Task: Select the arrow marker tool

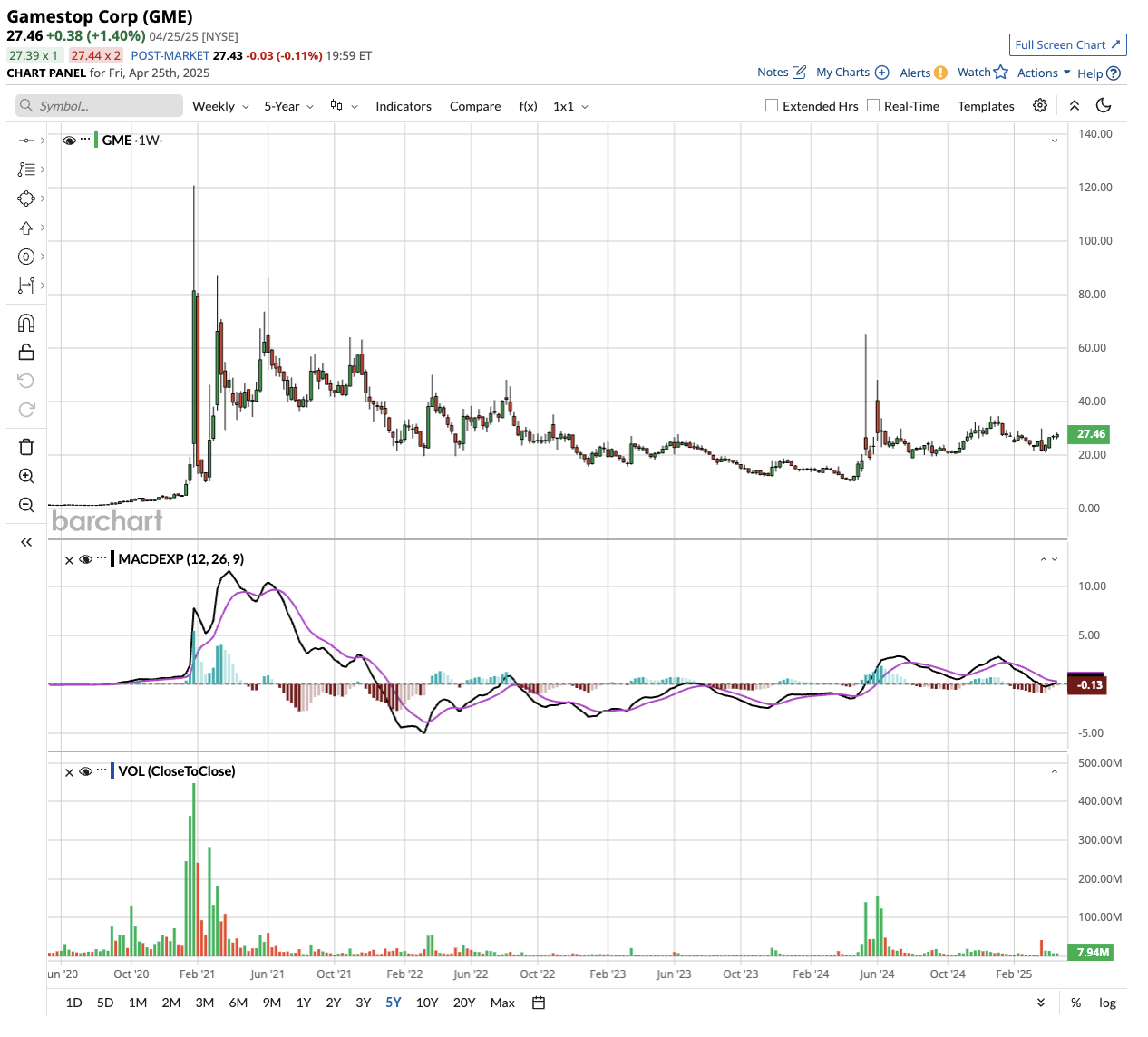Action: tap(26, 228)
